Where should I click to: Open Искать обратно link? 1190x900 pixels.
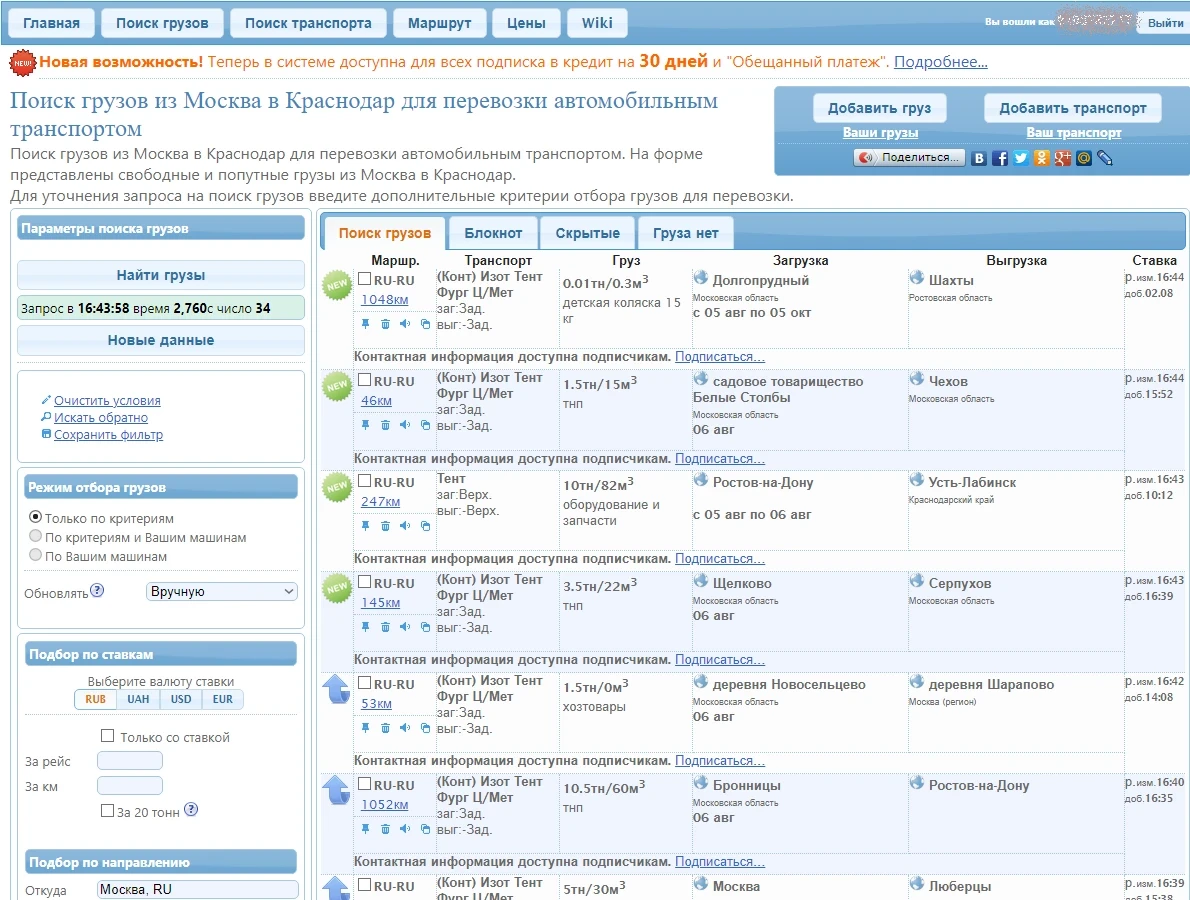pyautogui.click(x=101, y=417)
